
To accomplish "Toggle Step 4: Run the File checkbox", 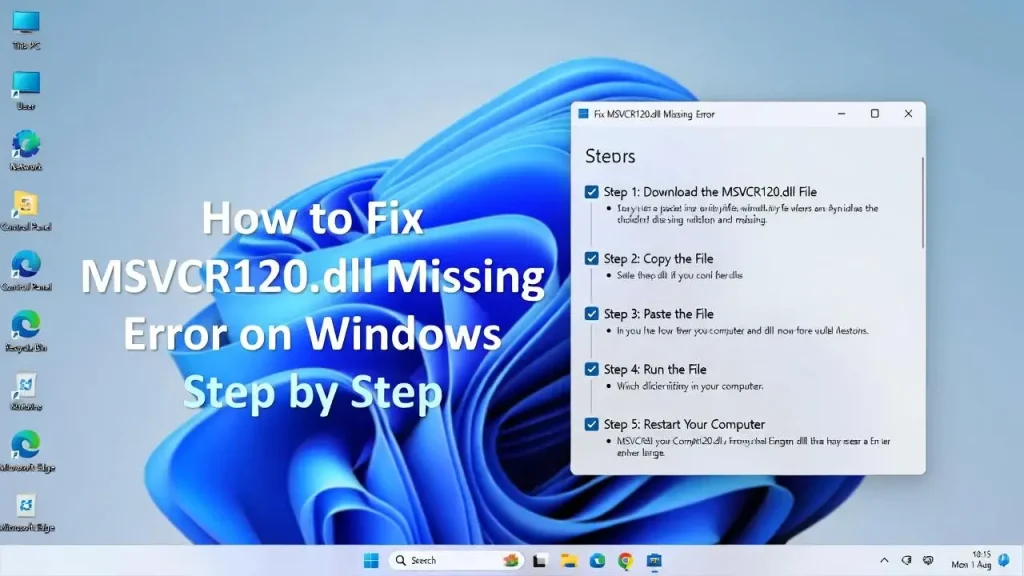I will [x=590, y=368].
